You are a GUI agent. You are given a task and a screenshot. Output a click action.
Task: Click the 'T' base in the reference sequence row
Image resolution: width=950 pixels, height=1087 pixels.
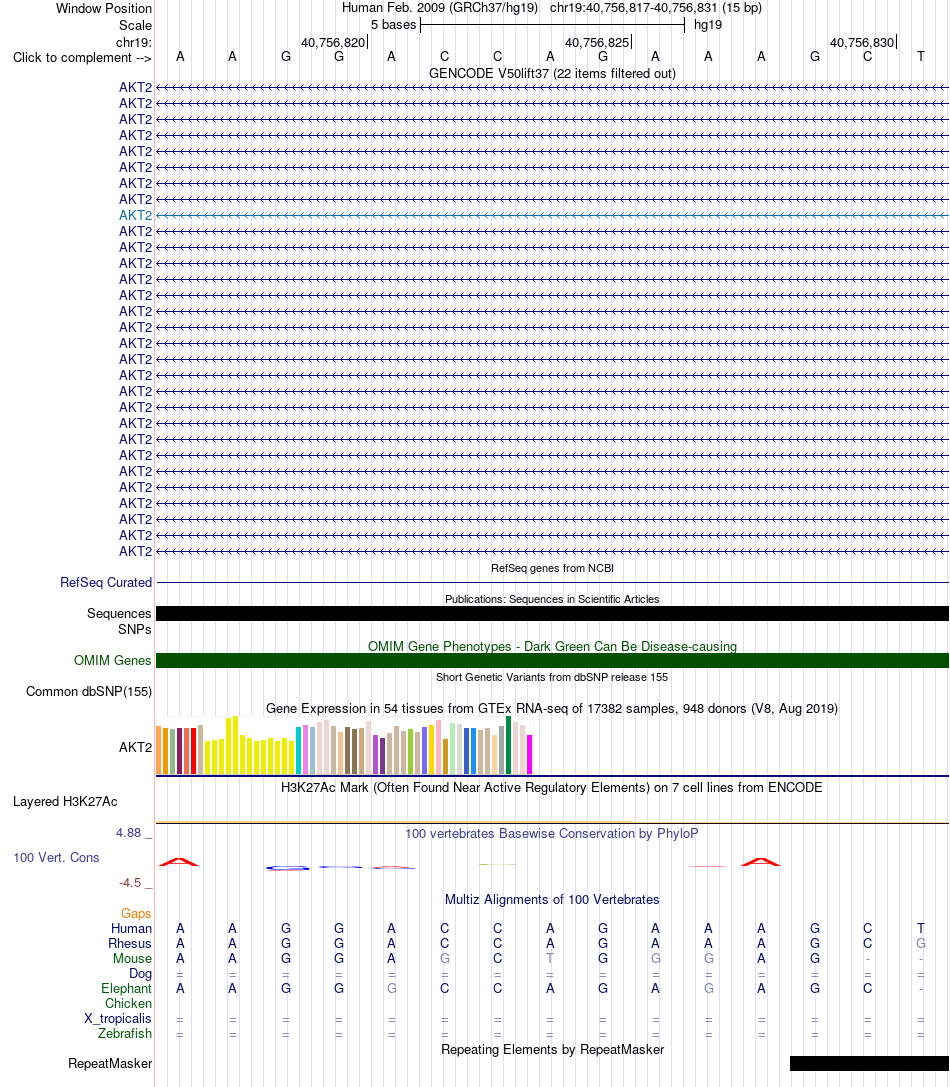(x=920, y=57)
